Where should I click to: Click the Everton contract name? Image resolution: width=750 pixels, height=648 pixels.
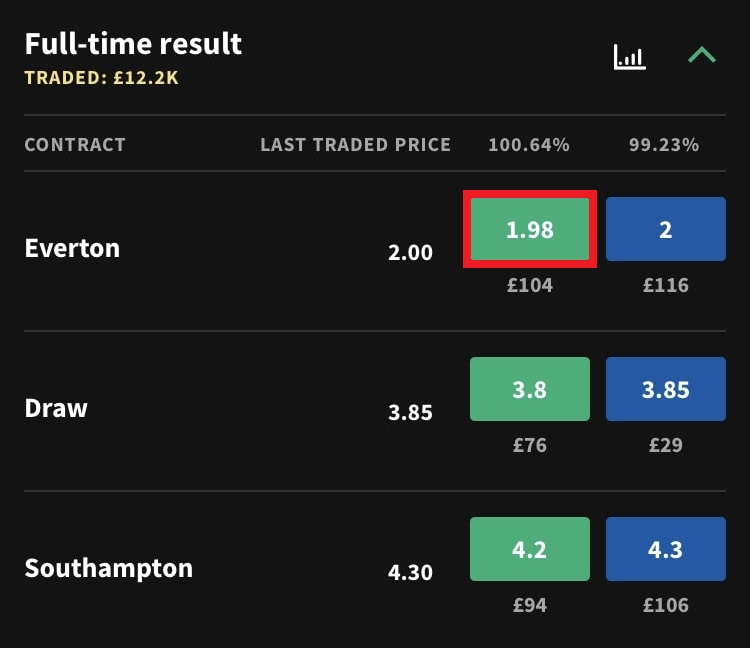(72, 248)
